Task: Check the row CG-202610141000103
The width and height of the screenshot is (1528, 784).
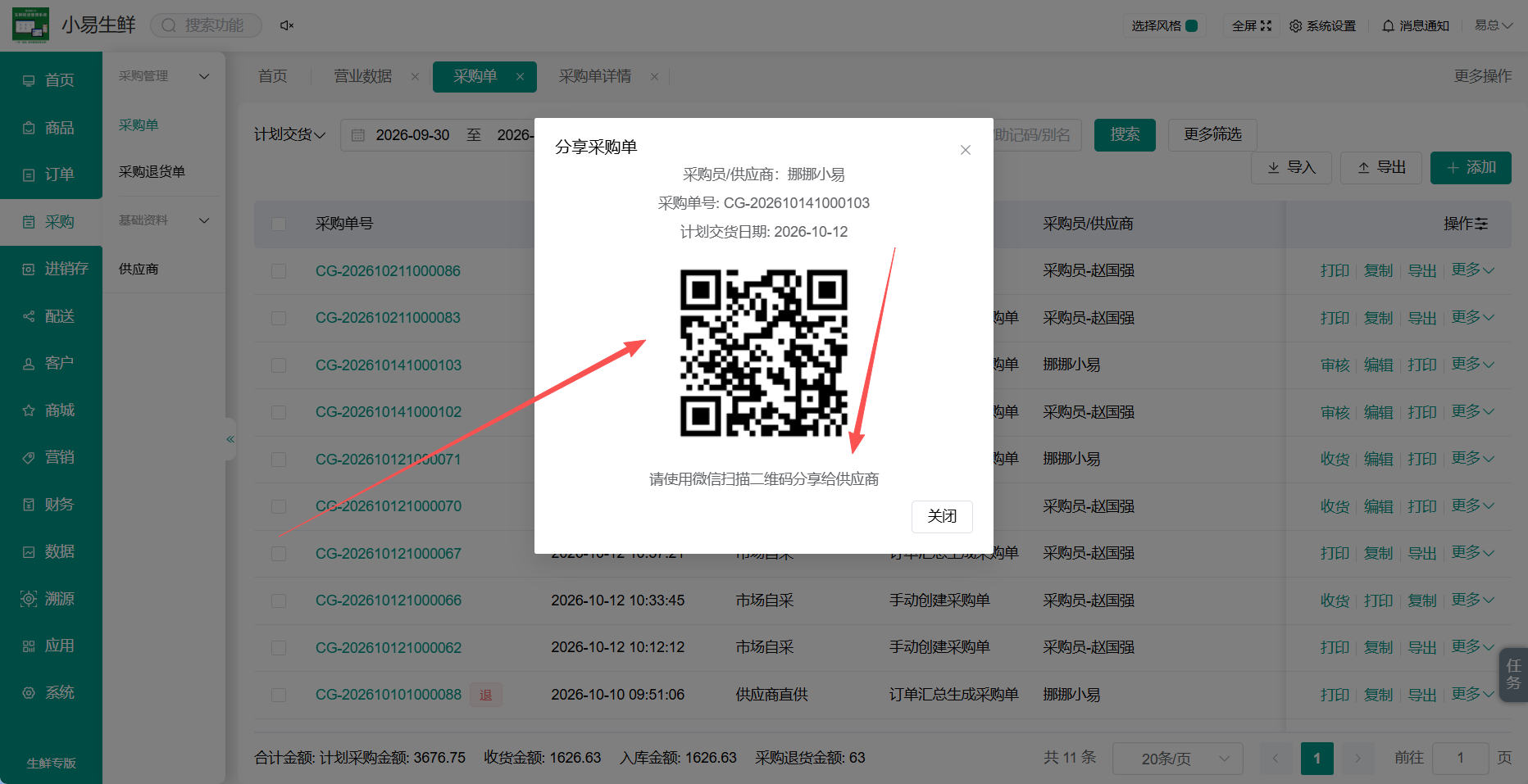Action: 279,365
